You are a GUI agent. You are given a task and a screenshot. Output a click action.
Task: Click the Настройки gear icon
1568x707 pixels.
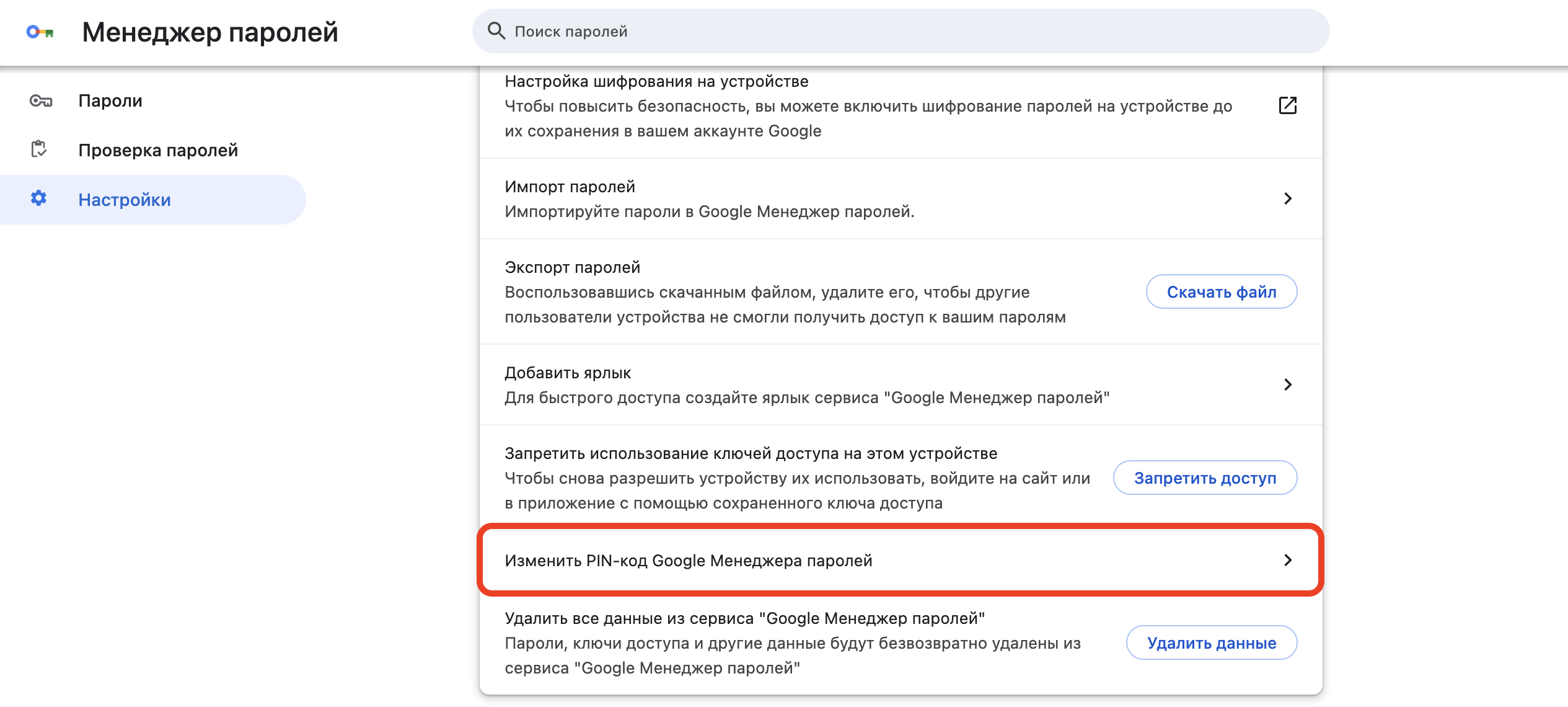[38, 199]
